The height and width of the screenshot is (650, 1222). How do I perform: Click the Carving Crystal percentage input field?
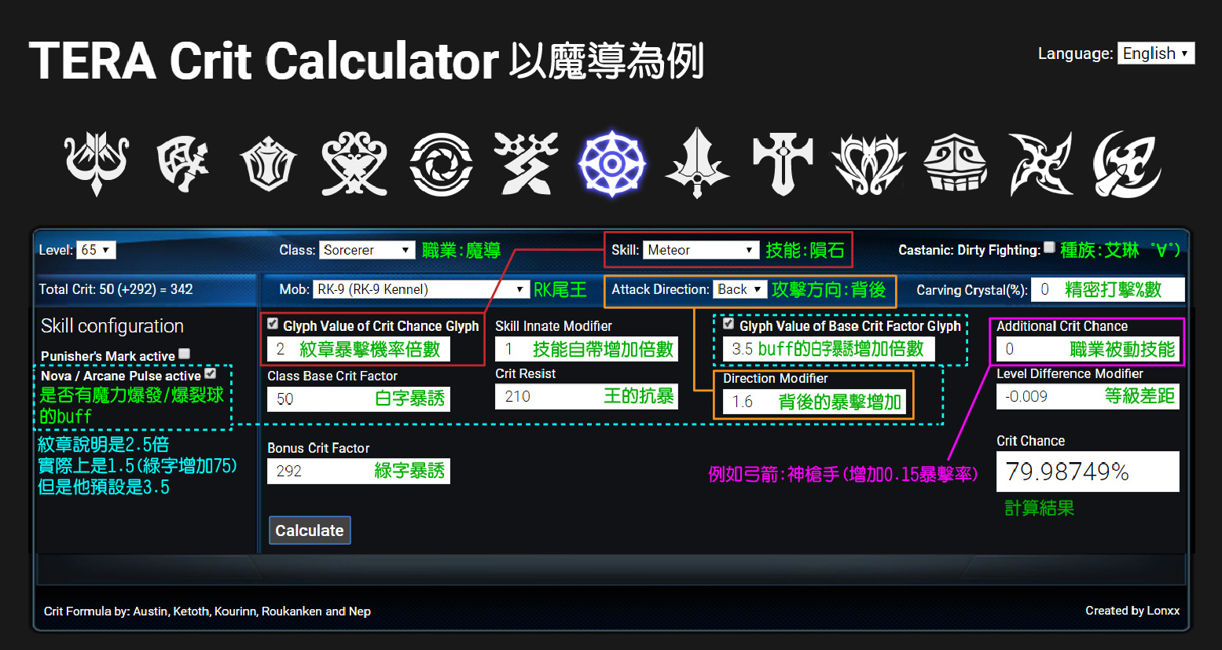point(1108,288)
